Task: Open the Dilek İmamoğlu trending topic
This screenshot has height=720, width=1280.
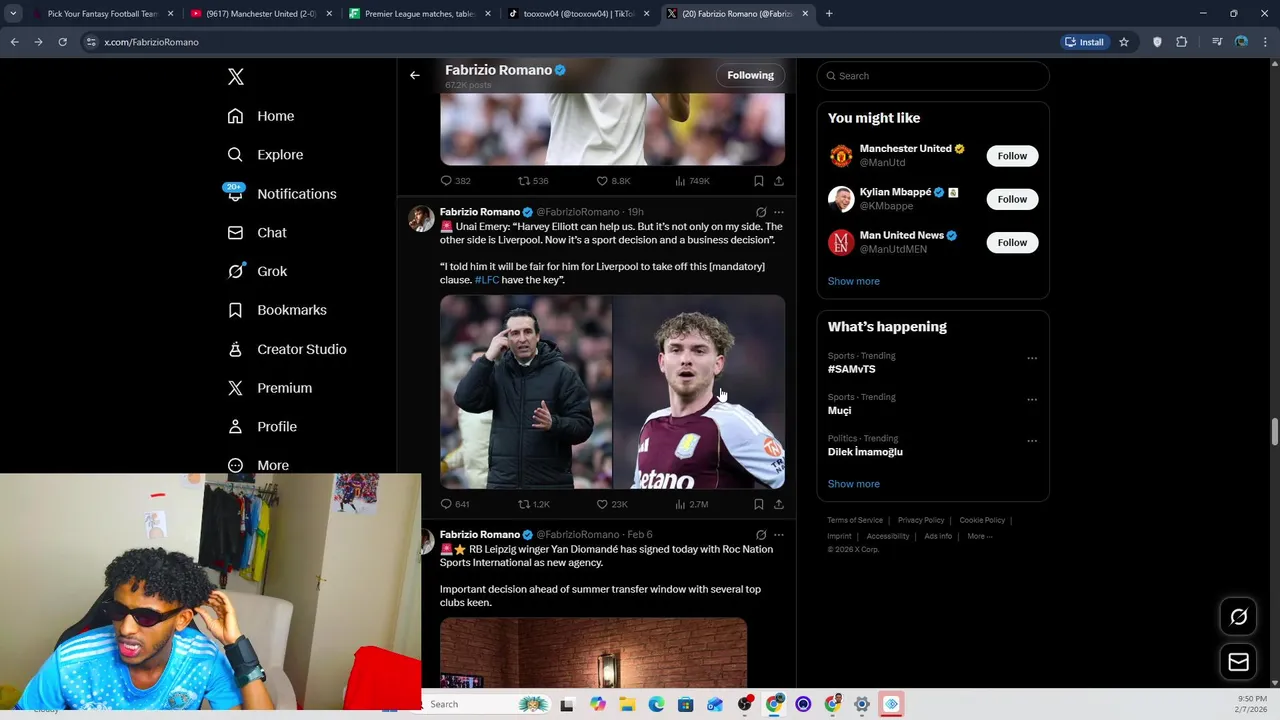Action: tap(865, 452)
